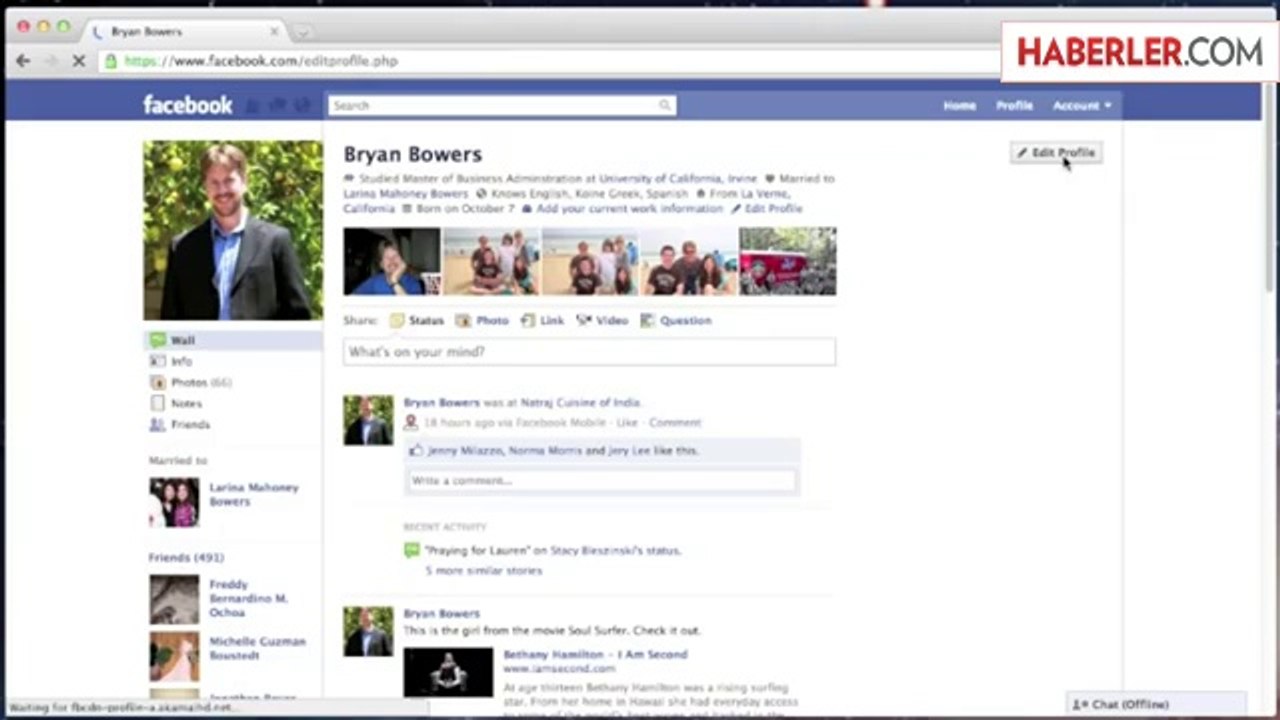Screen dimensions: 1280x720
Task: Click Freddy Bernardino M. Ochoa's thumbnail photo
Action: 174,599
